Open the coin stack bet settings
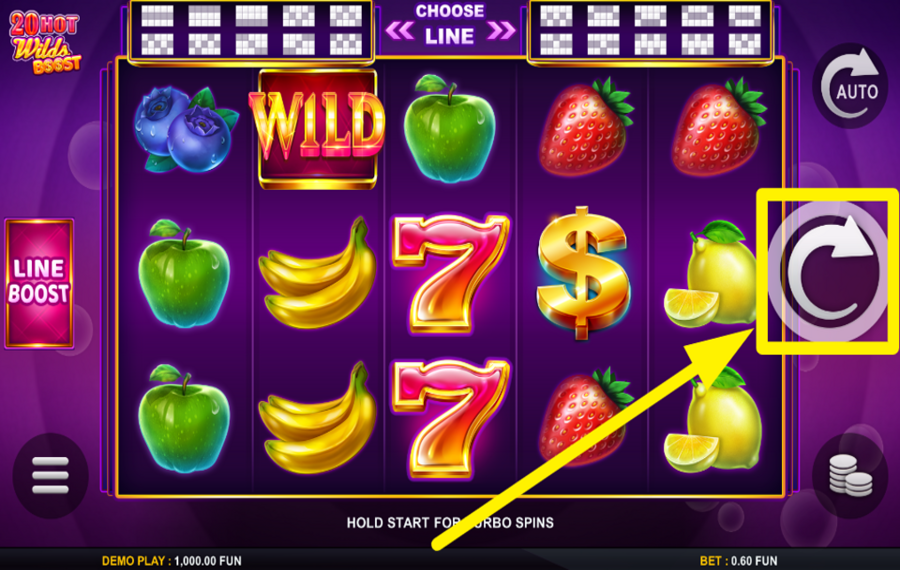Image resolution: width=900 pixels, height=570 pixels. (x=850, y=475)
